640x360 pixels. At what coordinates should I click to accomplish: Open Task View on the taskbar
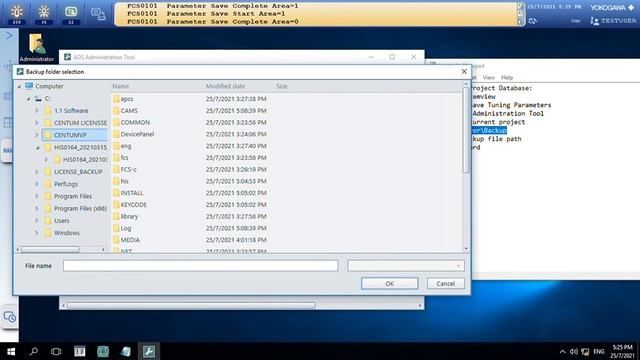pos(56,351)
